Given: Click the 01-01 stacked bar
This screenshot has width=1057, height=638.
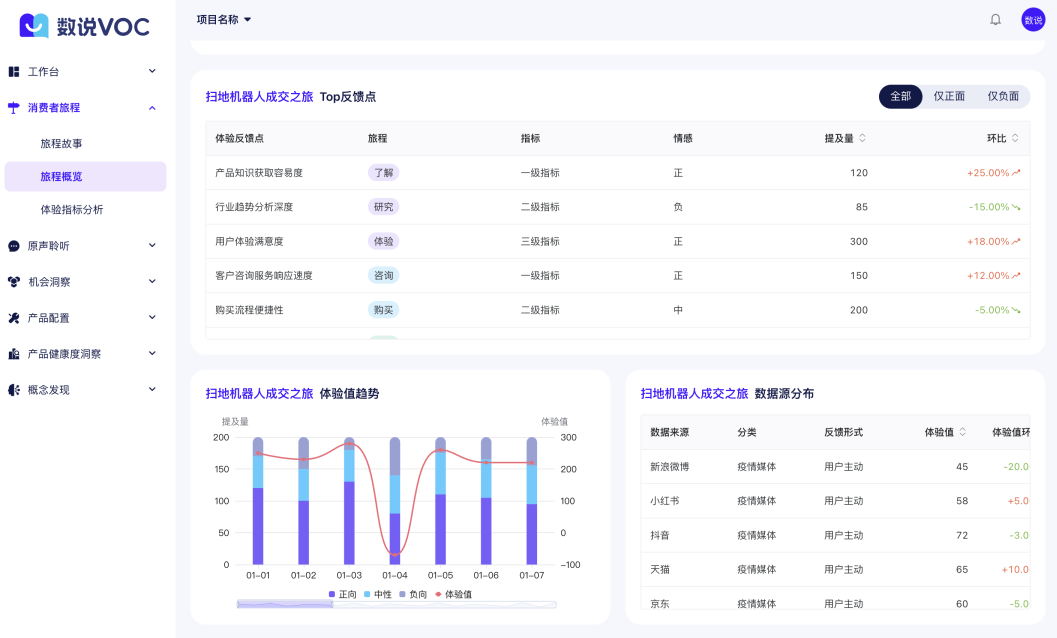Looking at the screenshot, I should pos(258,501).
